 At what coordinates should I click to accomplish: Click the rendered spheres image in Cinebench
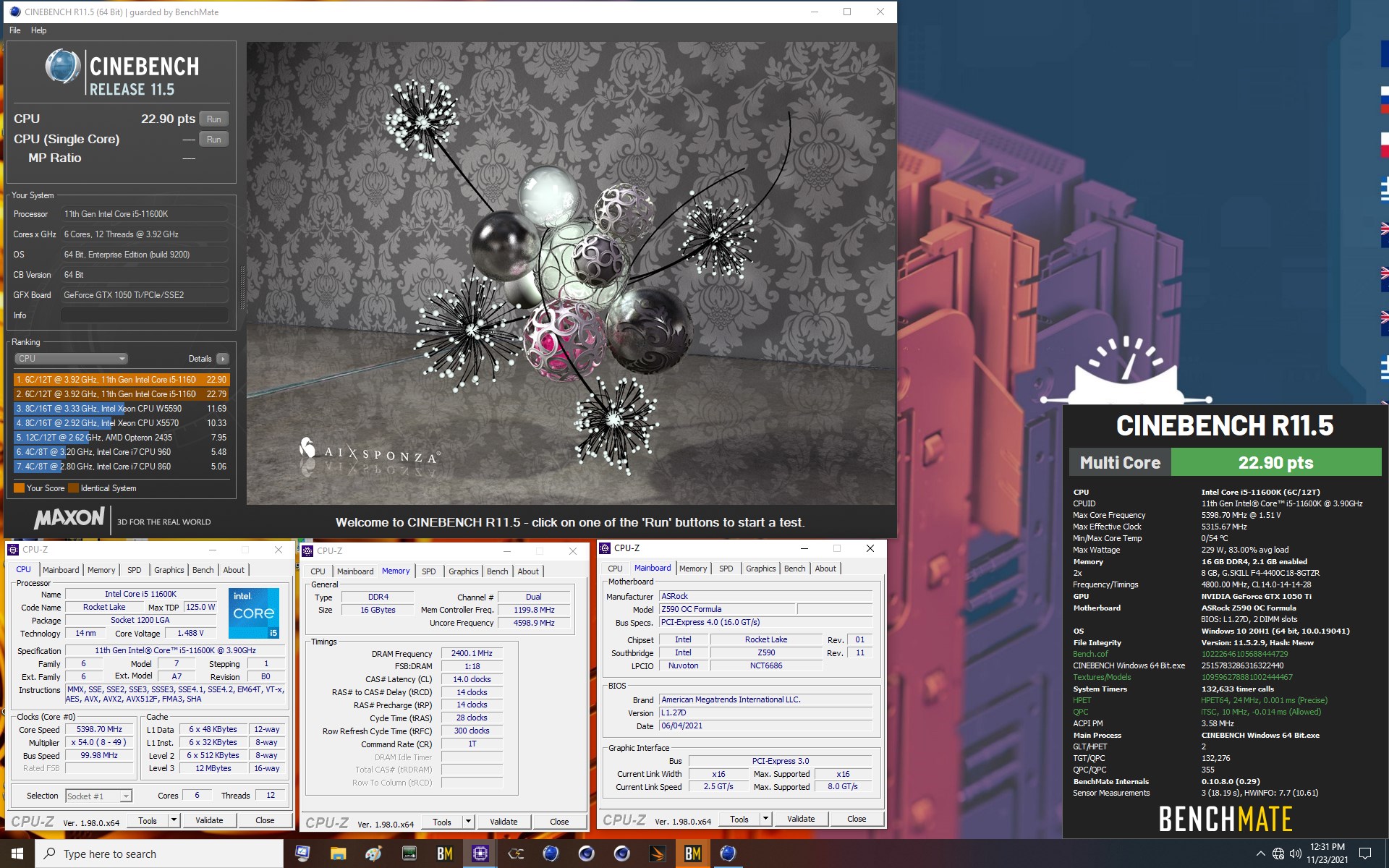click(571, 273)
